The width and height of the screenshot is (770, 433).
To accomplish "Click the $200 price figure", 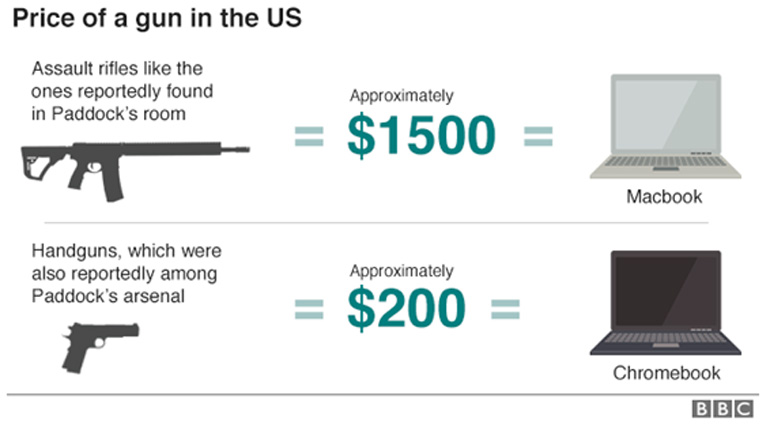I will point(406,309).
